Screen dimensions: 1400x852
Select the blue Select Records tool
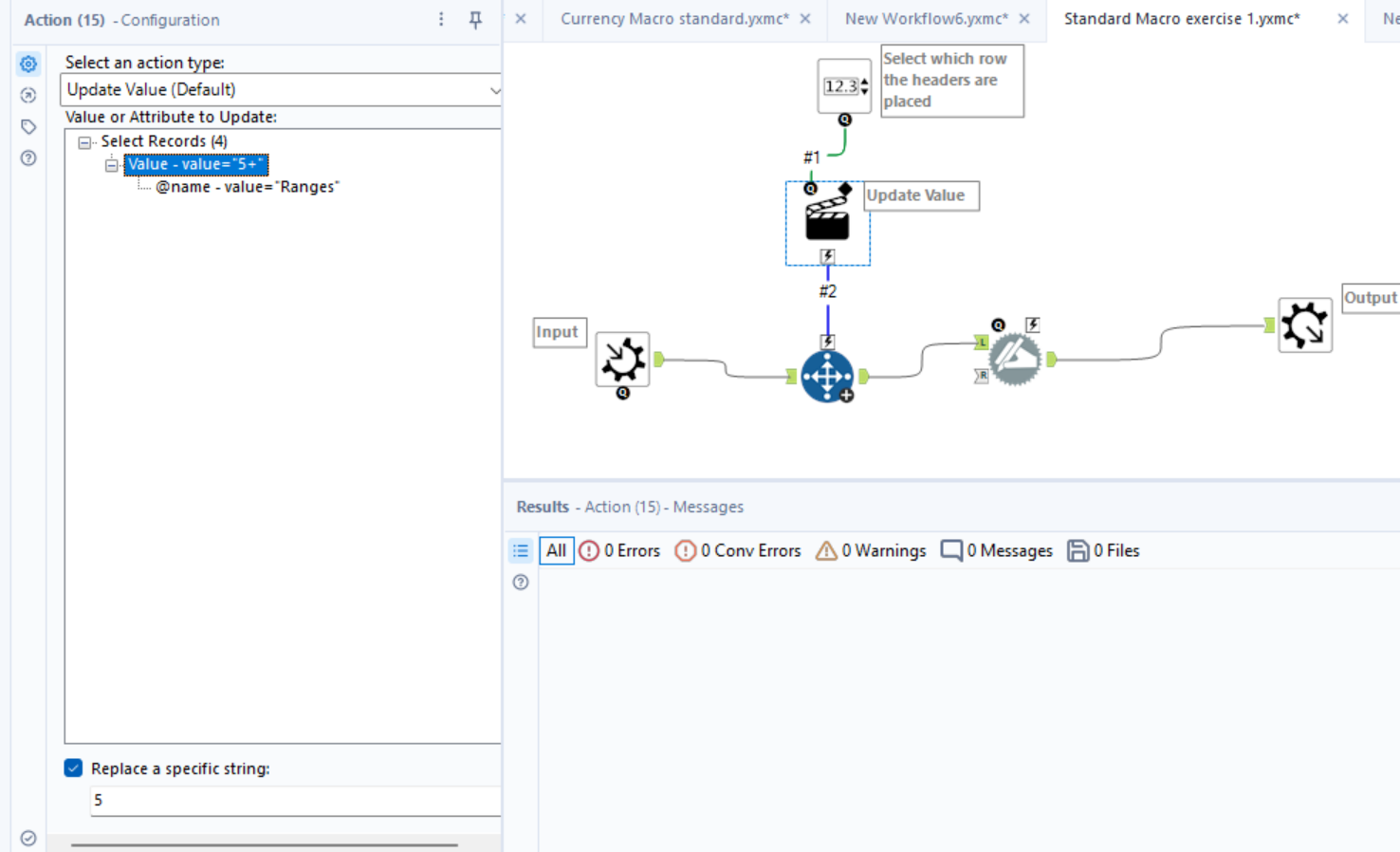[826, 376]
